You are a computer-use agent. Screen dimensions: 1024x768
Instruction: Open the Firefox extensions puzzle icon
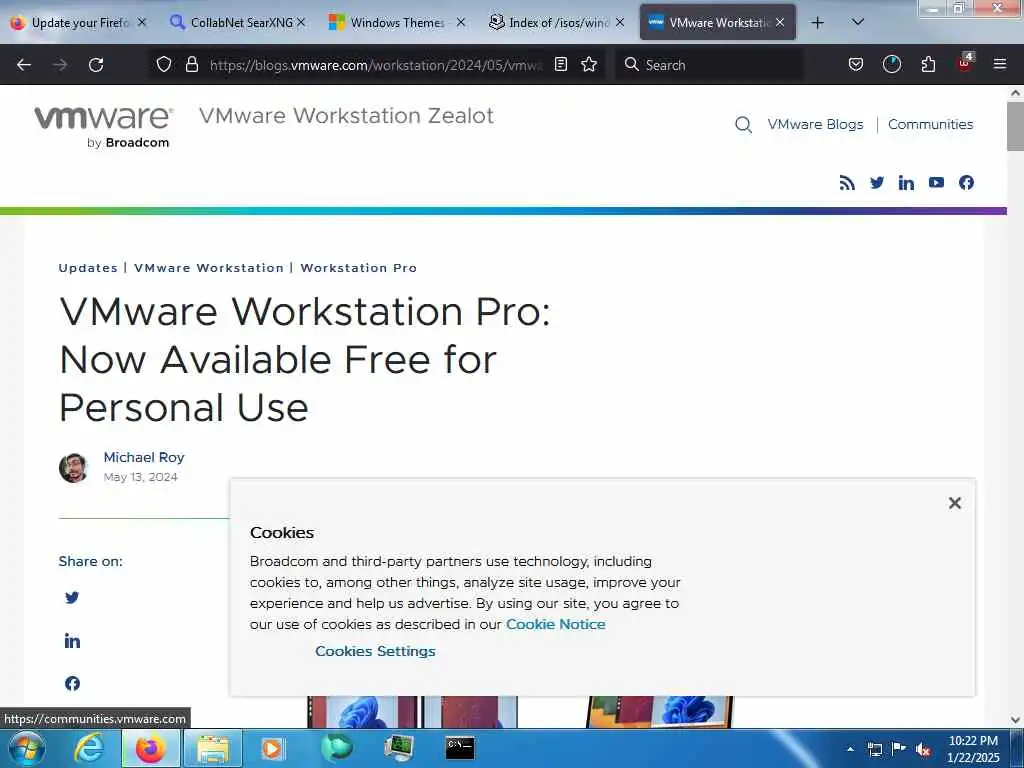pos(928,64)
